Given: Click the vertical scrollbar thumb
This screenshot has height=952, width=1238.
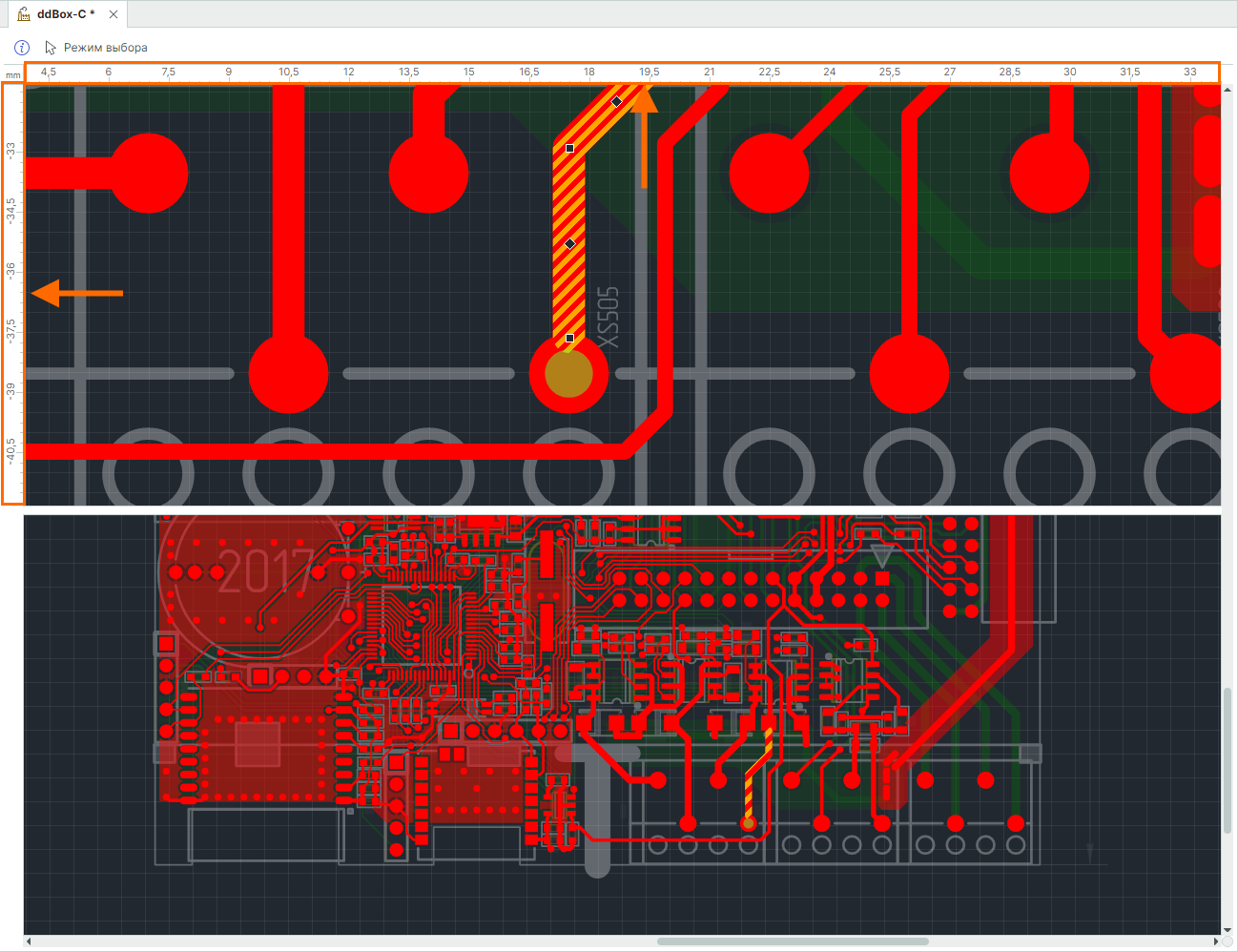Looking at the screenshot, I should 1228,758.
